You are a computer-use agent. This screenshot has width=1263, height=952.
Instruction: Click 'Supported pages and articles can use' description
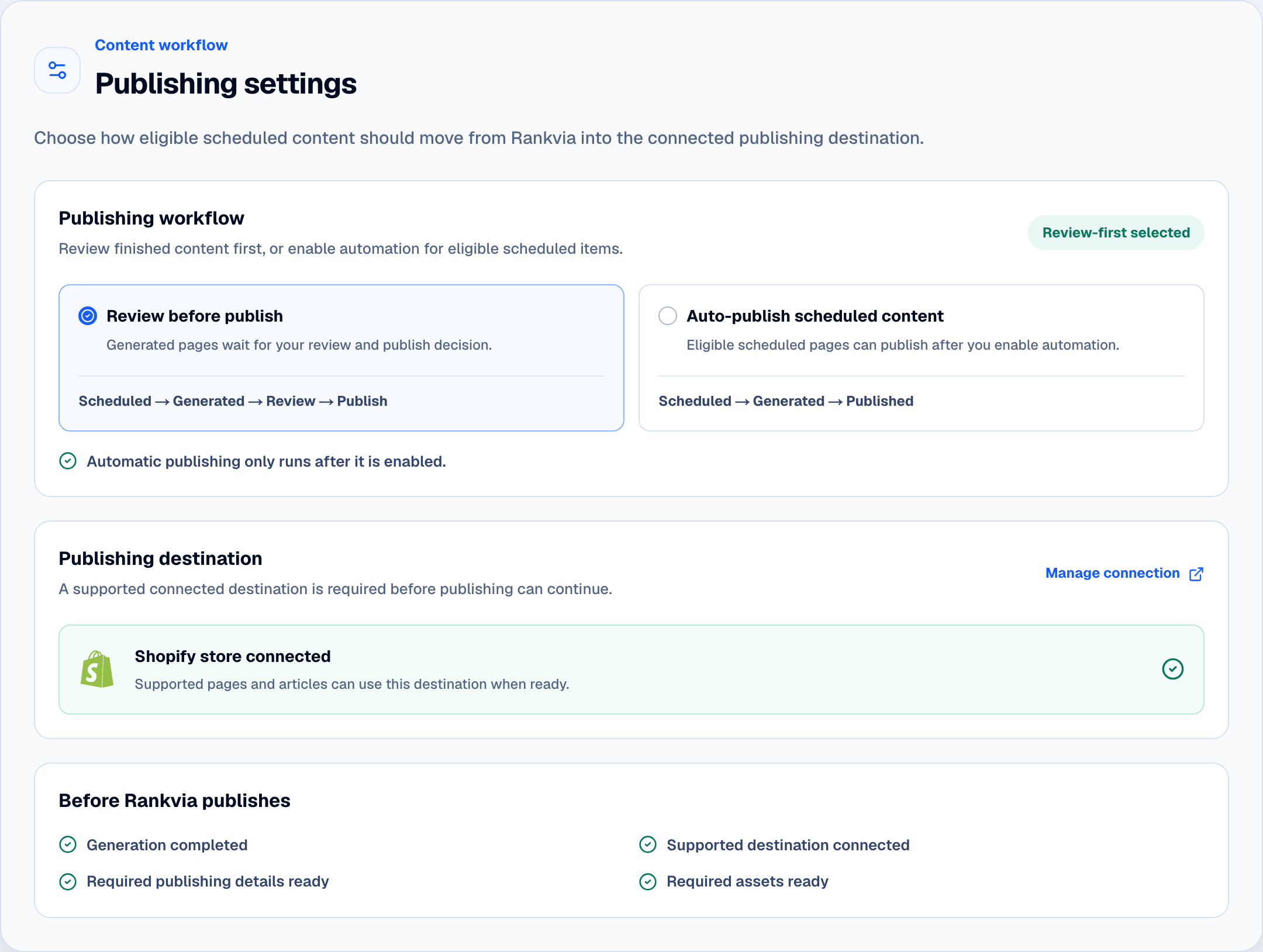[352, 684]
